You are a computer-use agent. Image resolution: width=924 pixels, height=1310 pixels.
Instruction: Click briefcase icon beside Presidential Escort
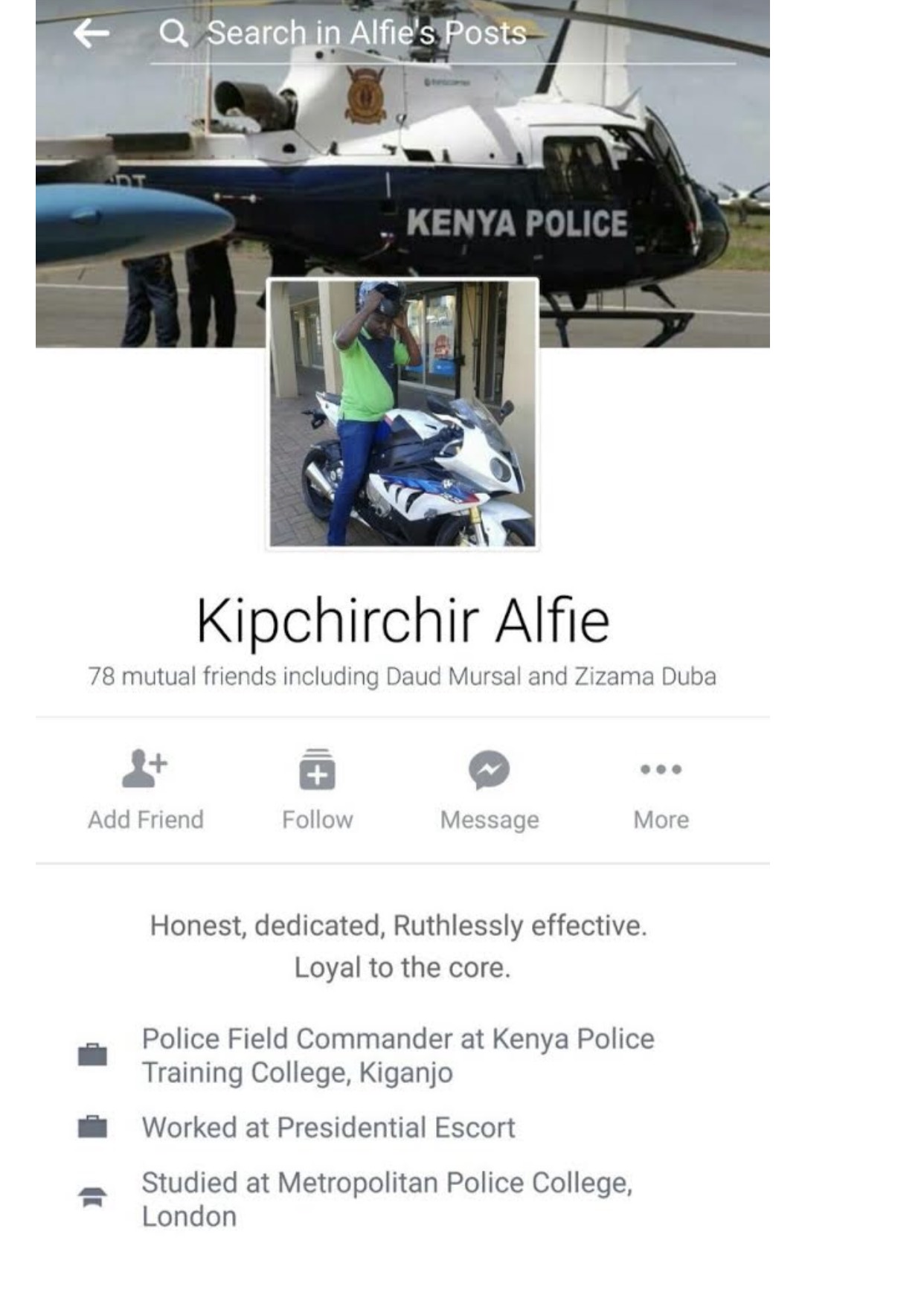point(92,1127)
